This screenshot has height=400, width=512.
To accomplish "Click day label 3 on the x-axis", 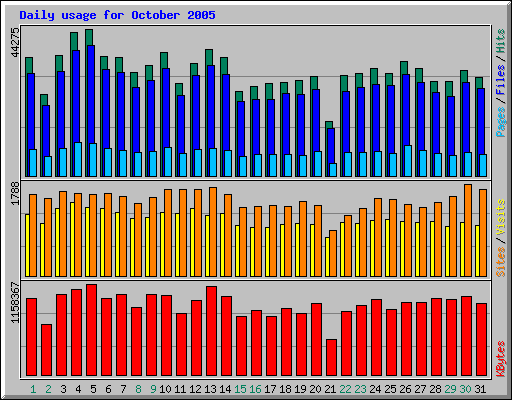I will [63, 389].
